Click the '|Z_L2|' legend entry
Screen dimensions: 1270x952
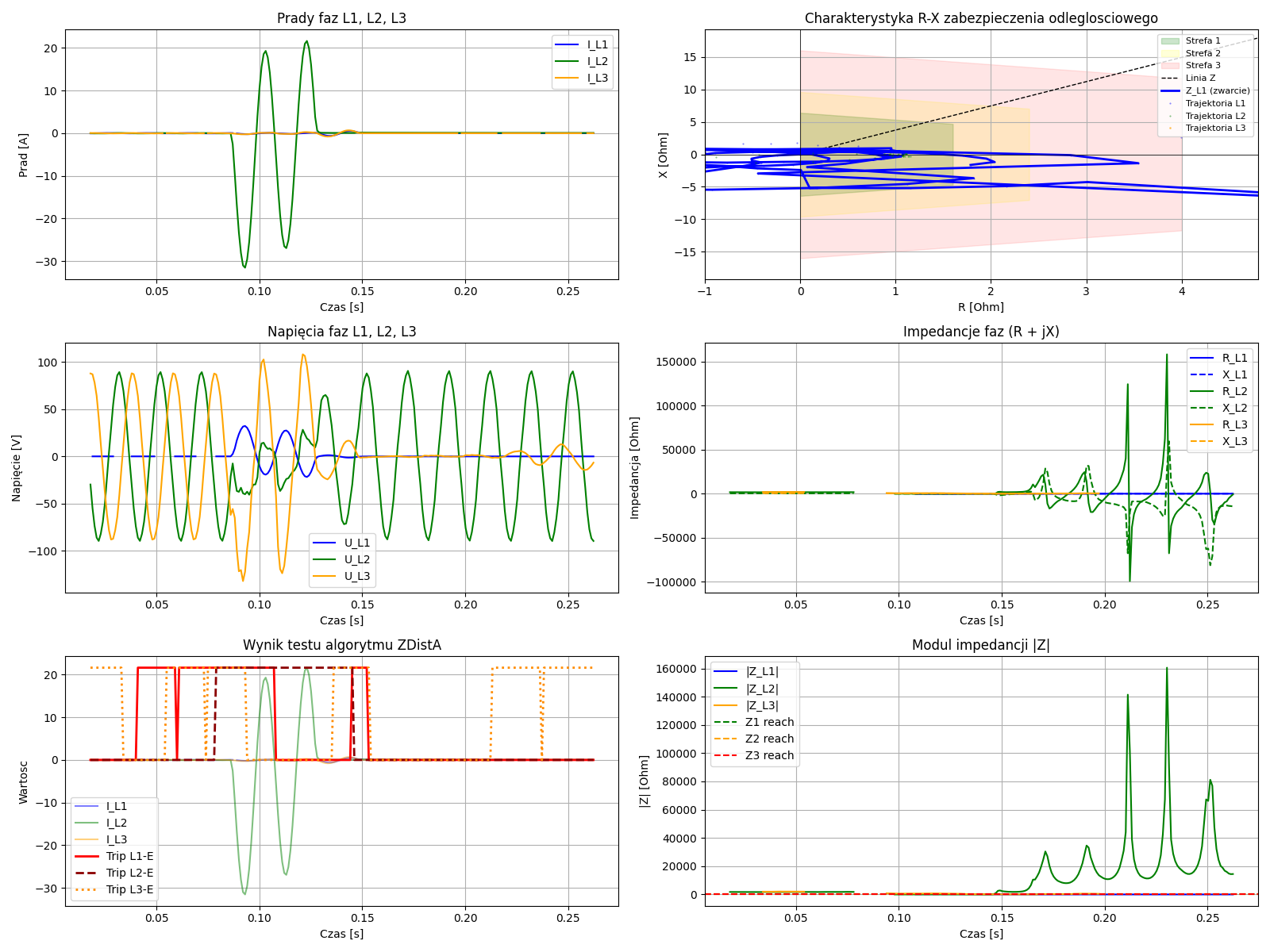click(x=761, y=689)
